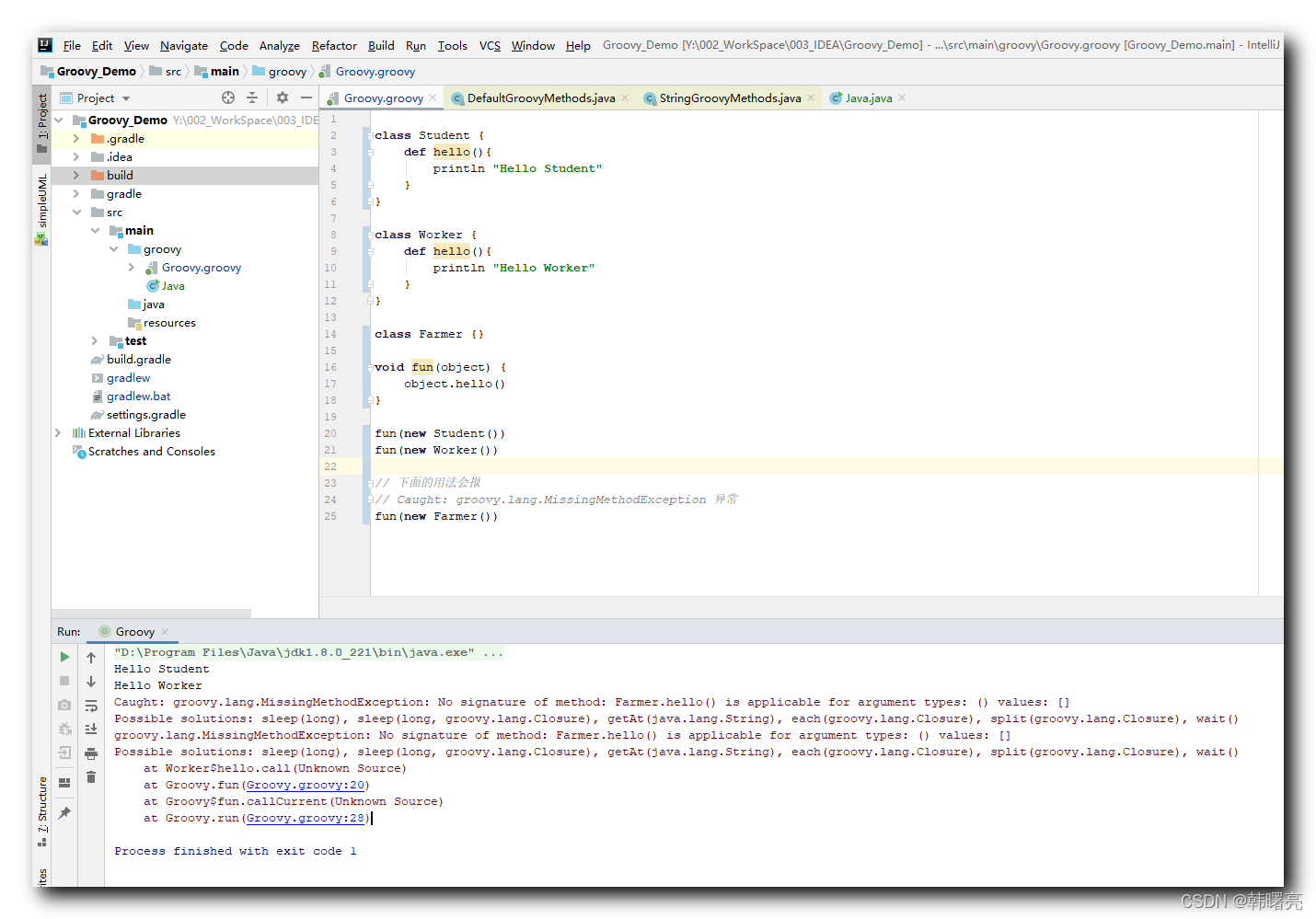Close the StringGroovyMethods.java tab
Viewport: 1316px width, 919px height.
click(811, 98)
